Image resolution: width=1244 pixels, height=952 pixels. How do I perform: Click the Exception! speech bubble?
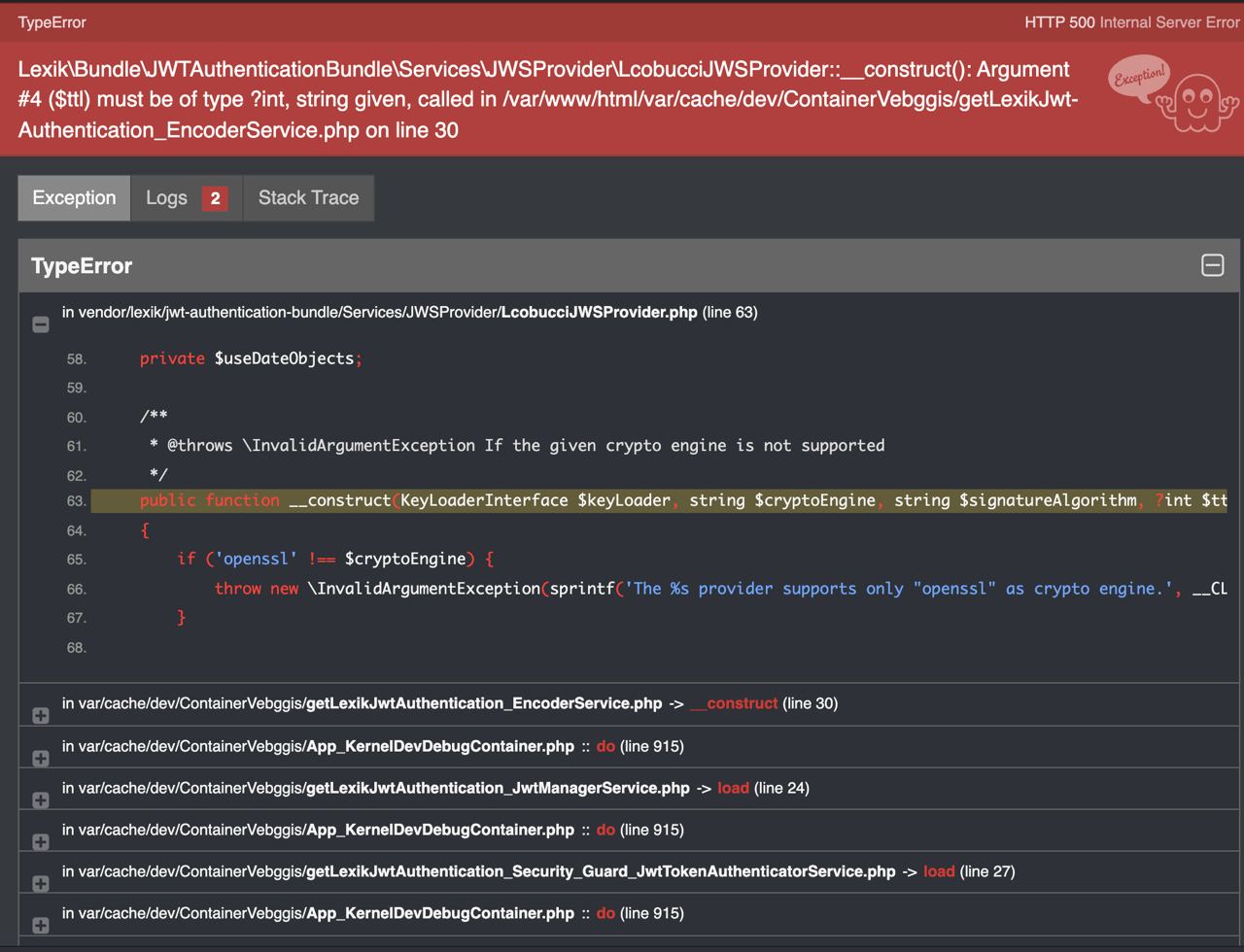pyautogui.click(x=1139, y=78)
